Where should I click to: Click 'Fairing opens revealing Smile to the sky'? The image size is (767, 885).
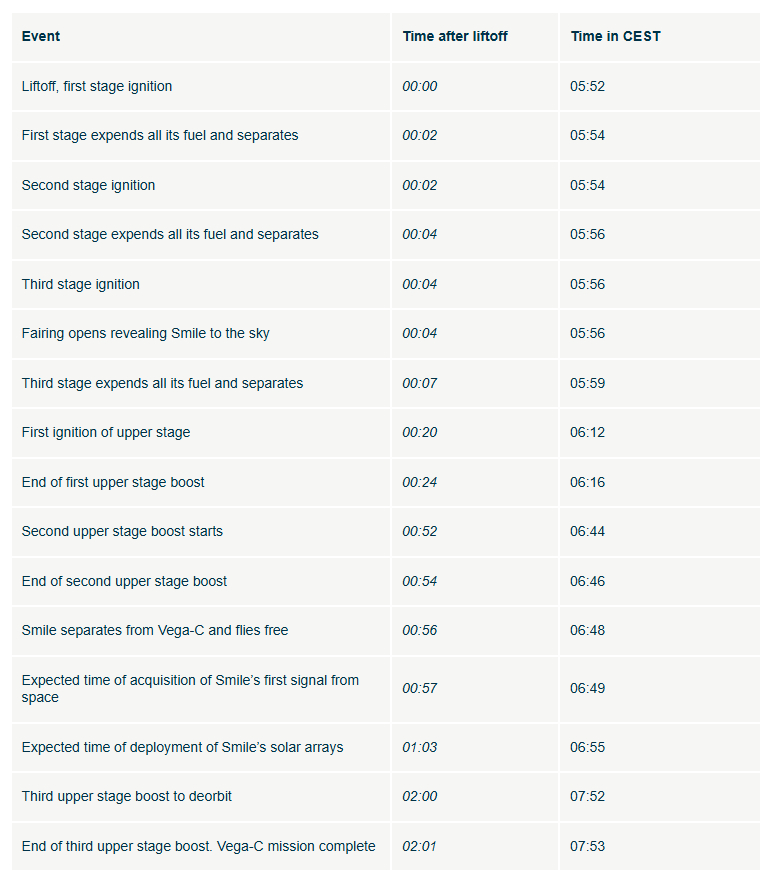146,334
